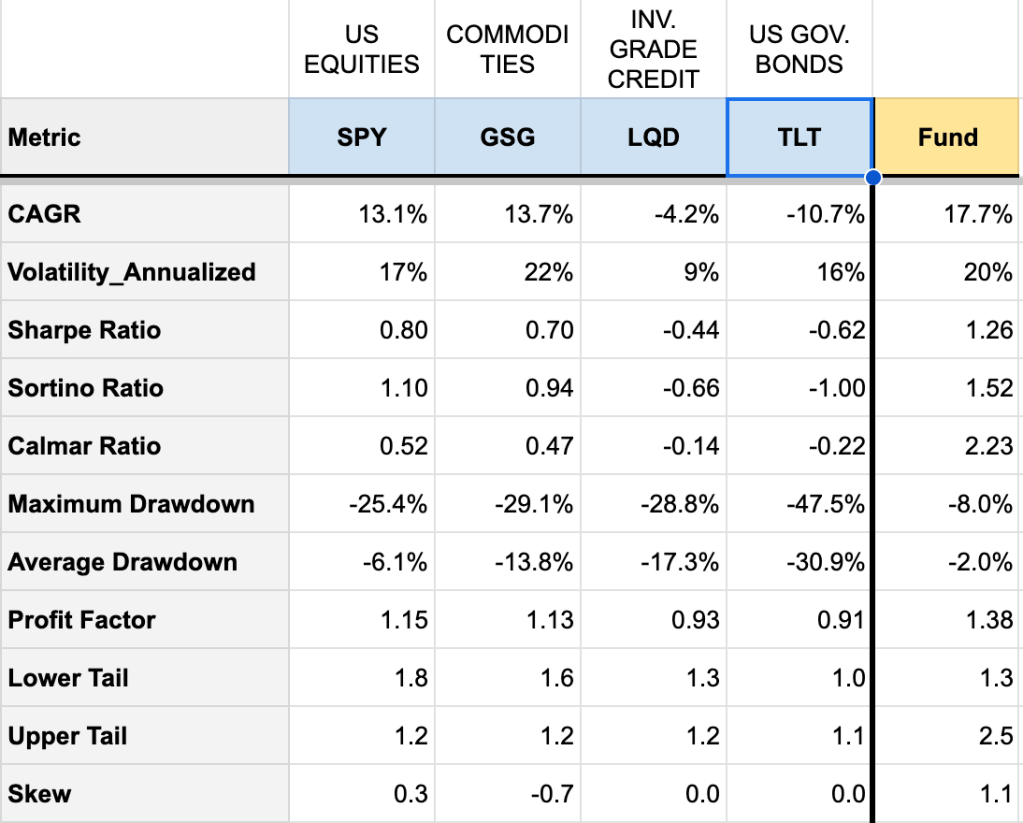Click the selection fill handle dot
This screenshot has height=823, width=1023.
873,177
